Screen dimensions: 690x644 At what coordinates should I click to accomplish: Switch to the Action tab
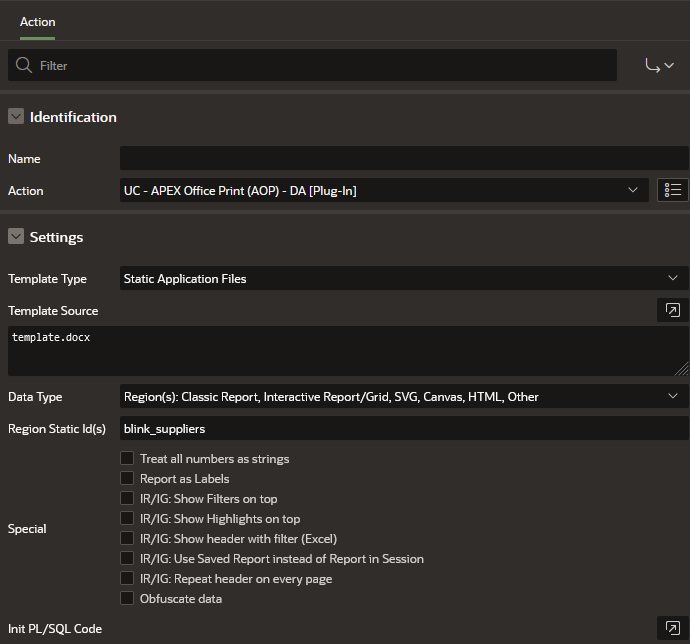(38, 21)
